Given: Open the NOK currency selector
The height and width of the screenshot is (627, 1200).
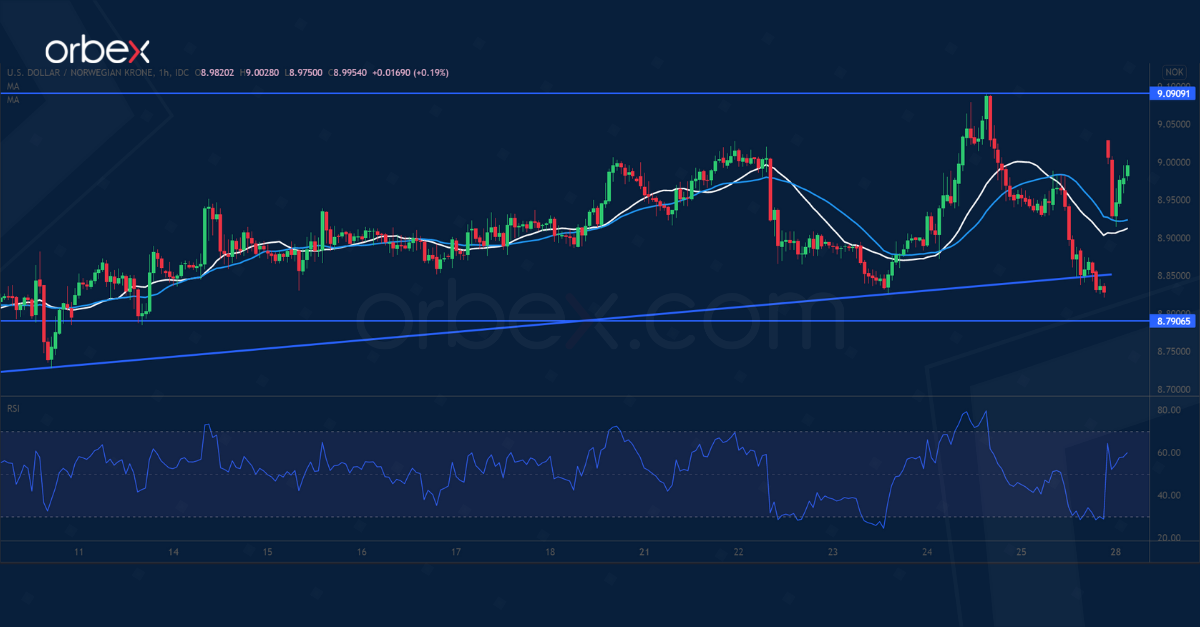Looking at the screenshot, I should click(1173, 72).
